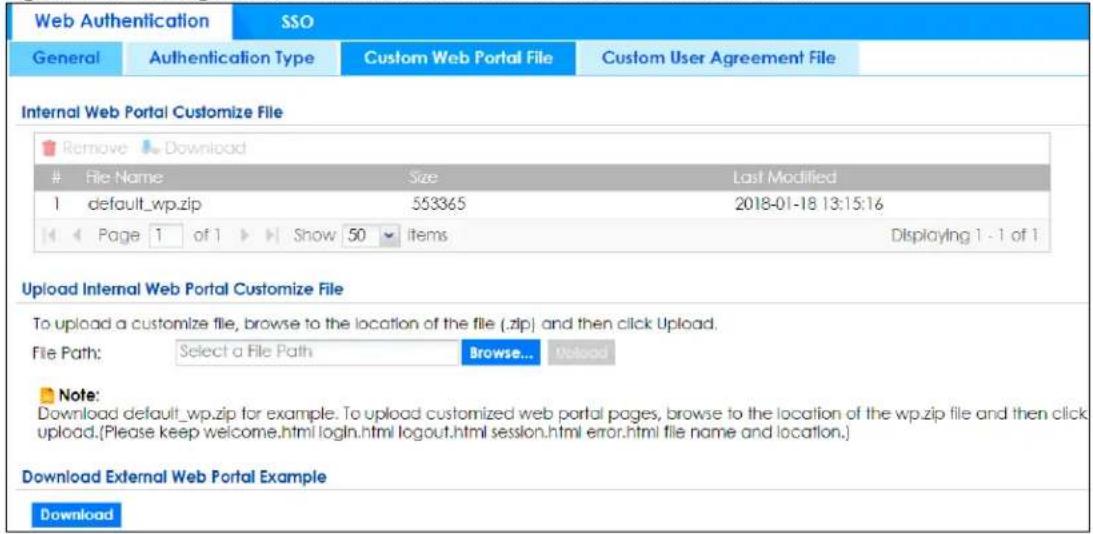
Task: Click the Remove trash icon
Action: click(x=49, y=148)
